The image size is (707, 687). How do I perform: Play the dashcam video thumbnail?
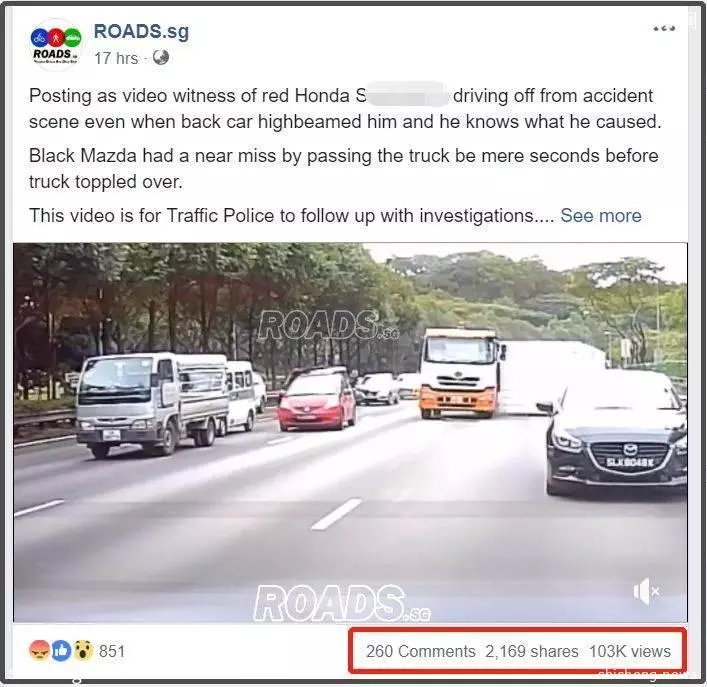[x=350, y=433]
